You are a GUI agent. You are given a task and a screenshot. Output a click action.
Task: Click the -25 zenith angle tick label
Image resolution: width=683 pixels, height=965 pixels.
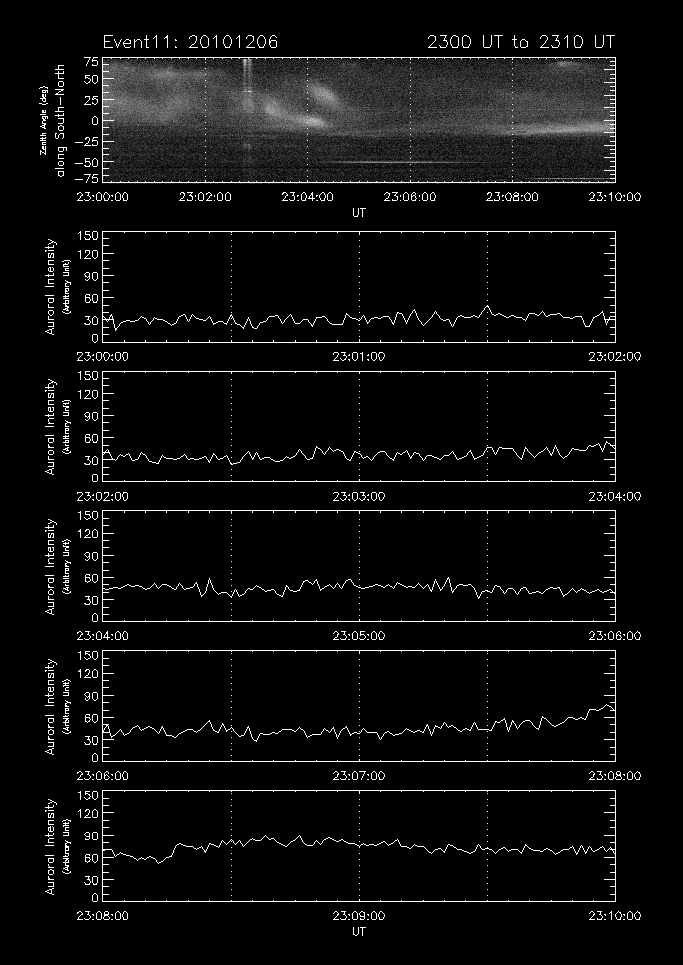[87, 143]
